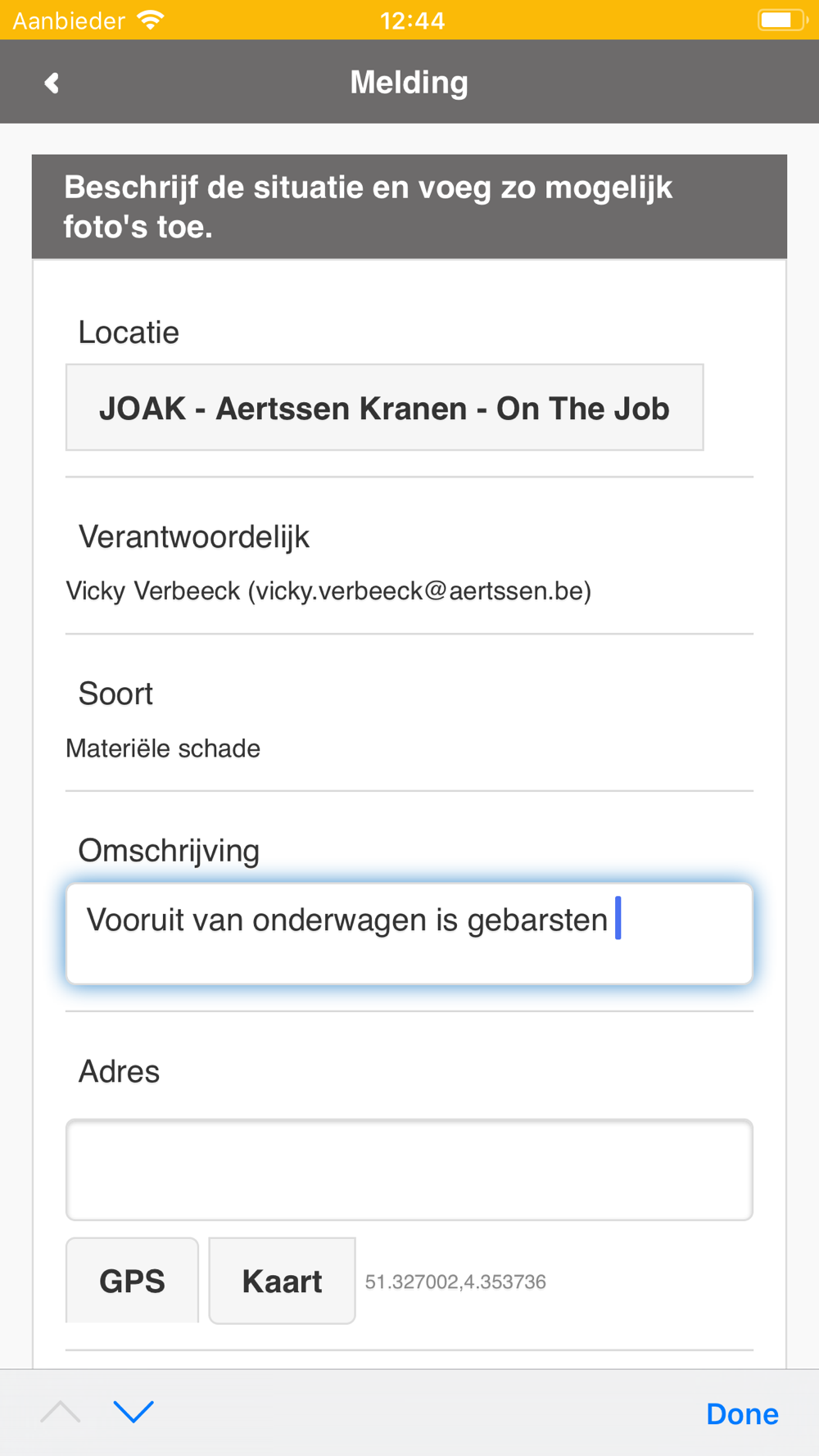Open the JOAK - Aertssen Kranen location selector
Viewport: 819px width, 1456px height.
click(x=384, y=408)
